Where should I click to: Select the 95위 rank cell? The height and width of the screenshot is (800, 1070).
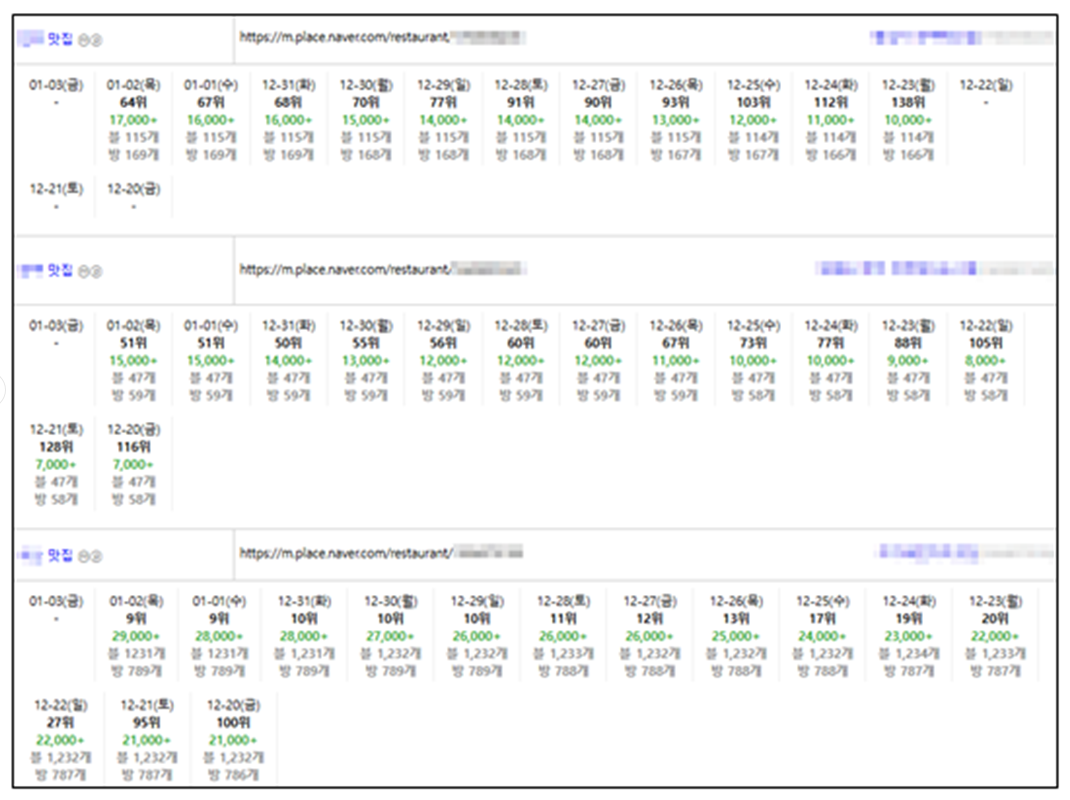[147, 722]
